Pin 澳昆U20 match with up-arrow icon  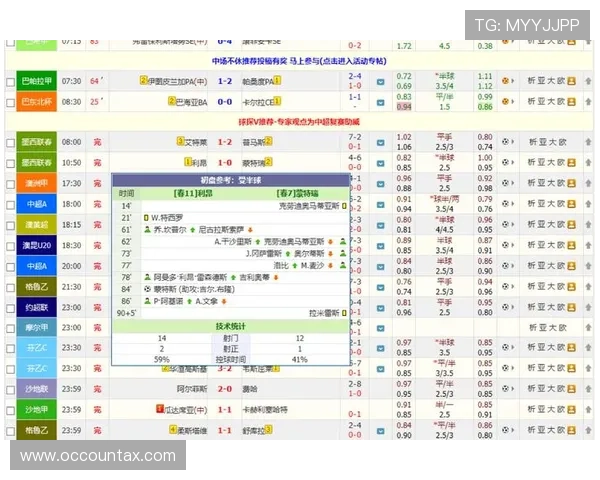[x=588, y=245]
